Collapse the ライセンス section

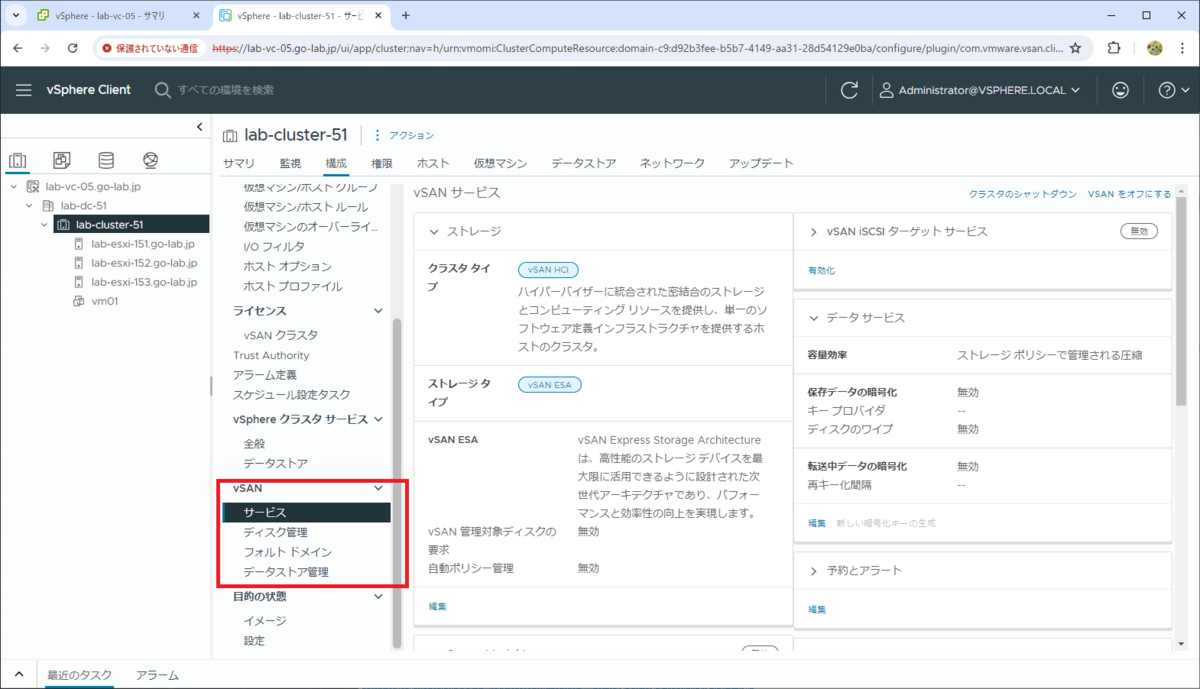click(378, 311)
